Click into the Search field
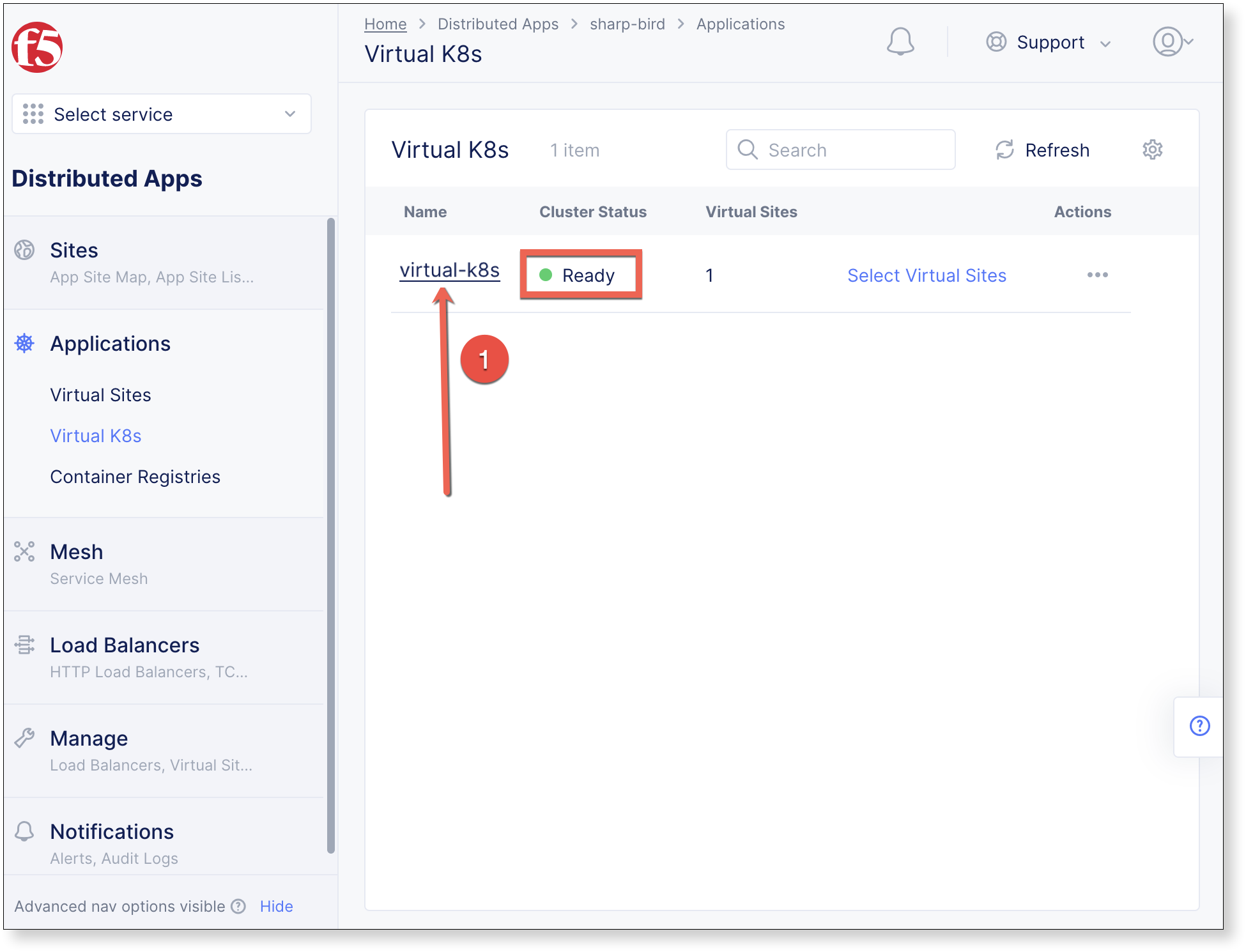 tap(841, 150)
